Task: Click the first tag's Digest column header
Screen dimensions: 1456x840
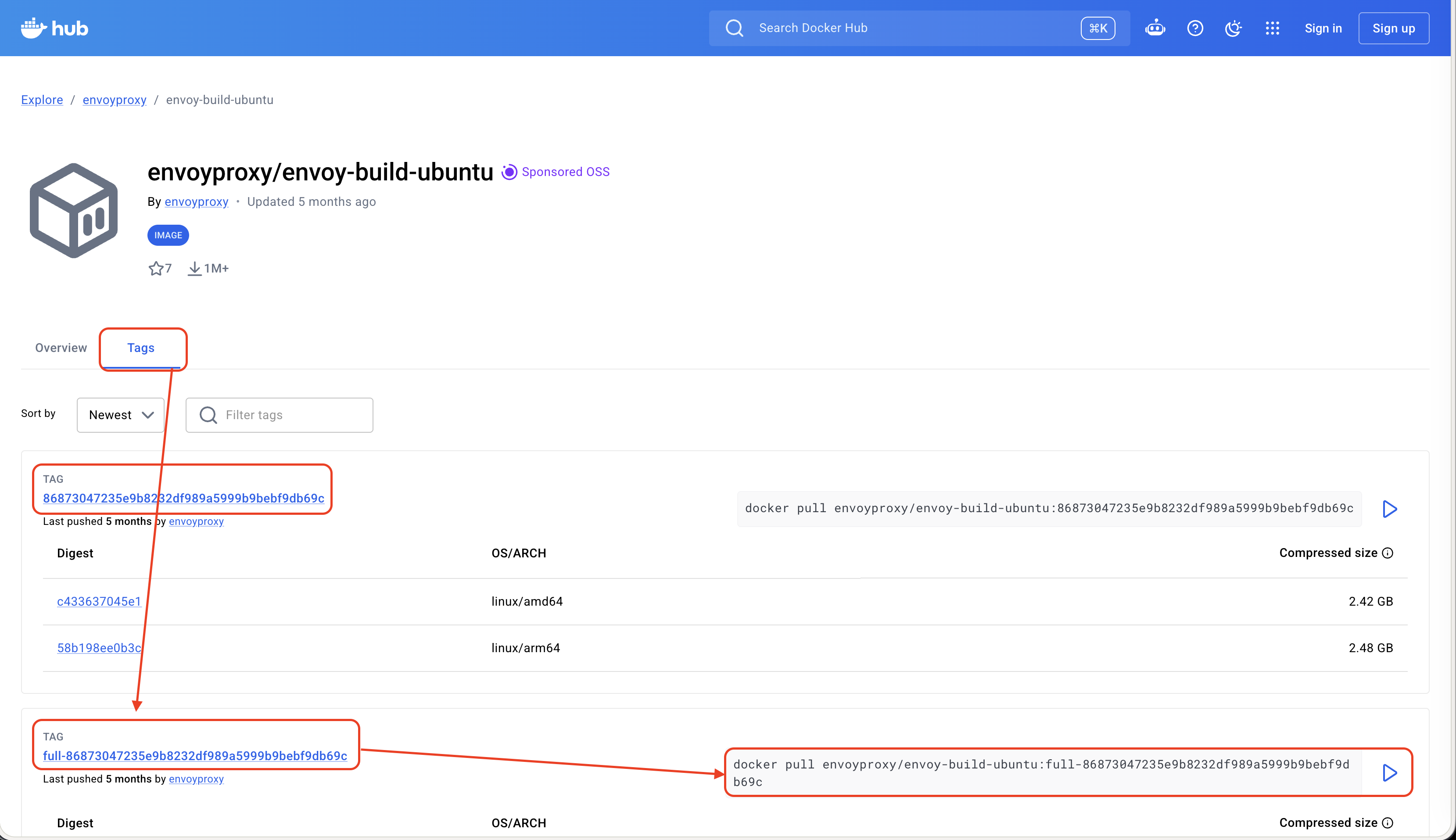Action: 75,553
